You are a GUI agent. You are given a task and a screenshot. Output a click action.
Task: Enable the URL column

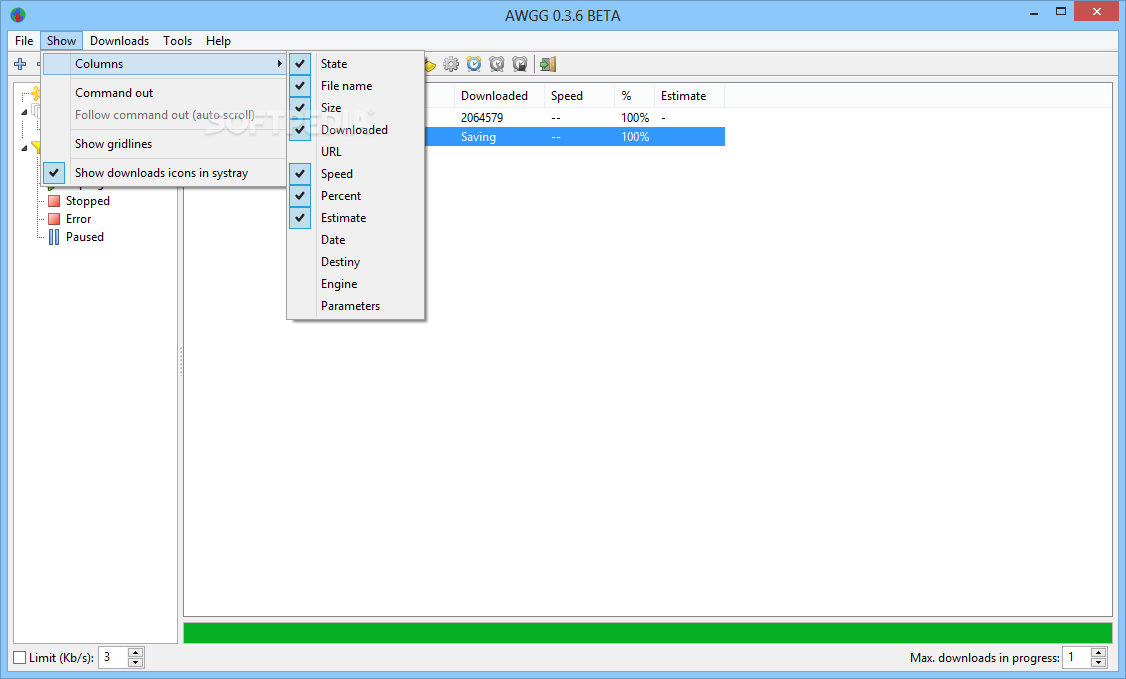point(355,151)
